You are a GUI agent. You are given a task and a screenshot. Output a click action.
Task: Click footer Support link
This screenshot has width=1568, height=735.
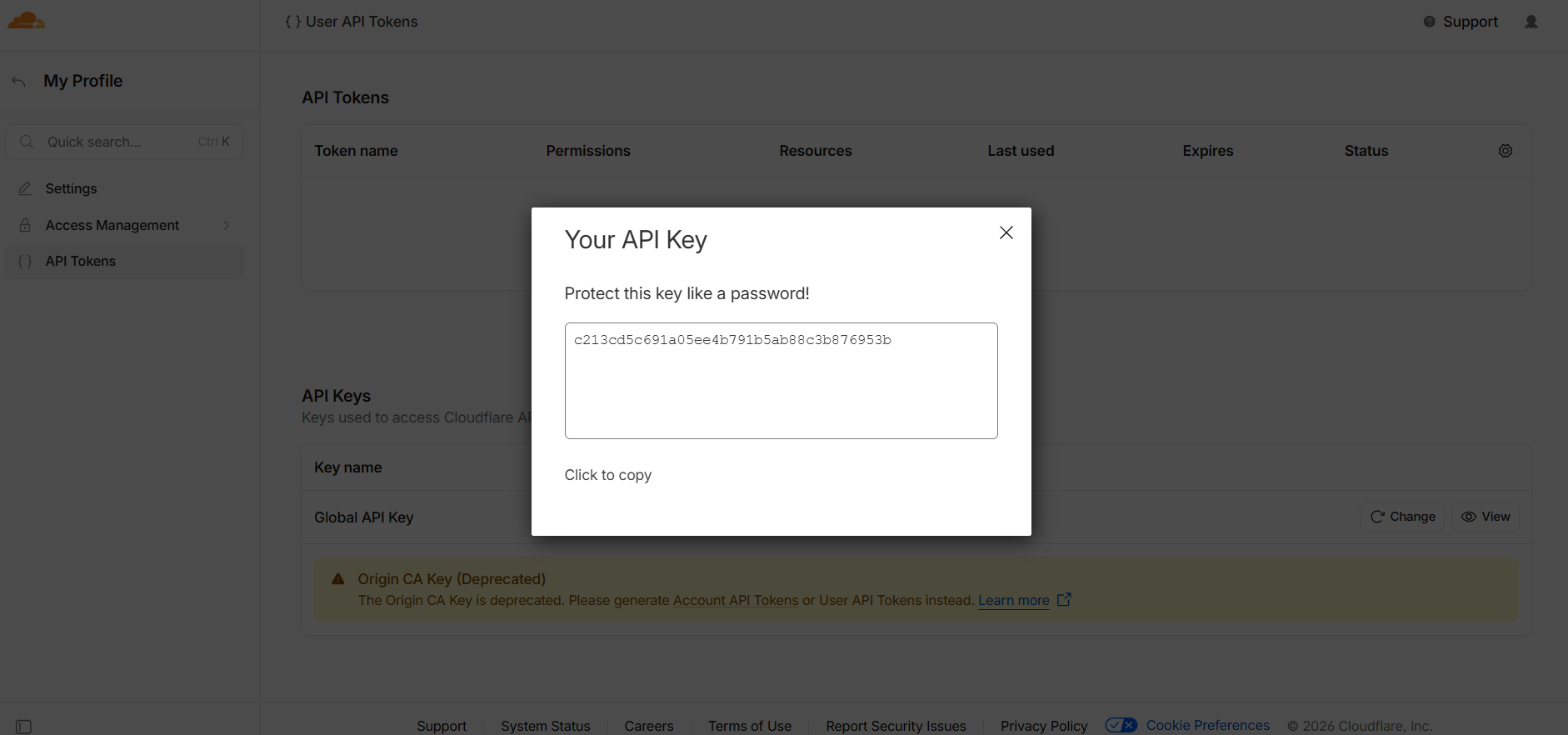coord(442,726)
